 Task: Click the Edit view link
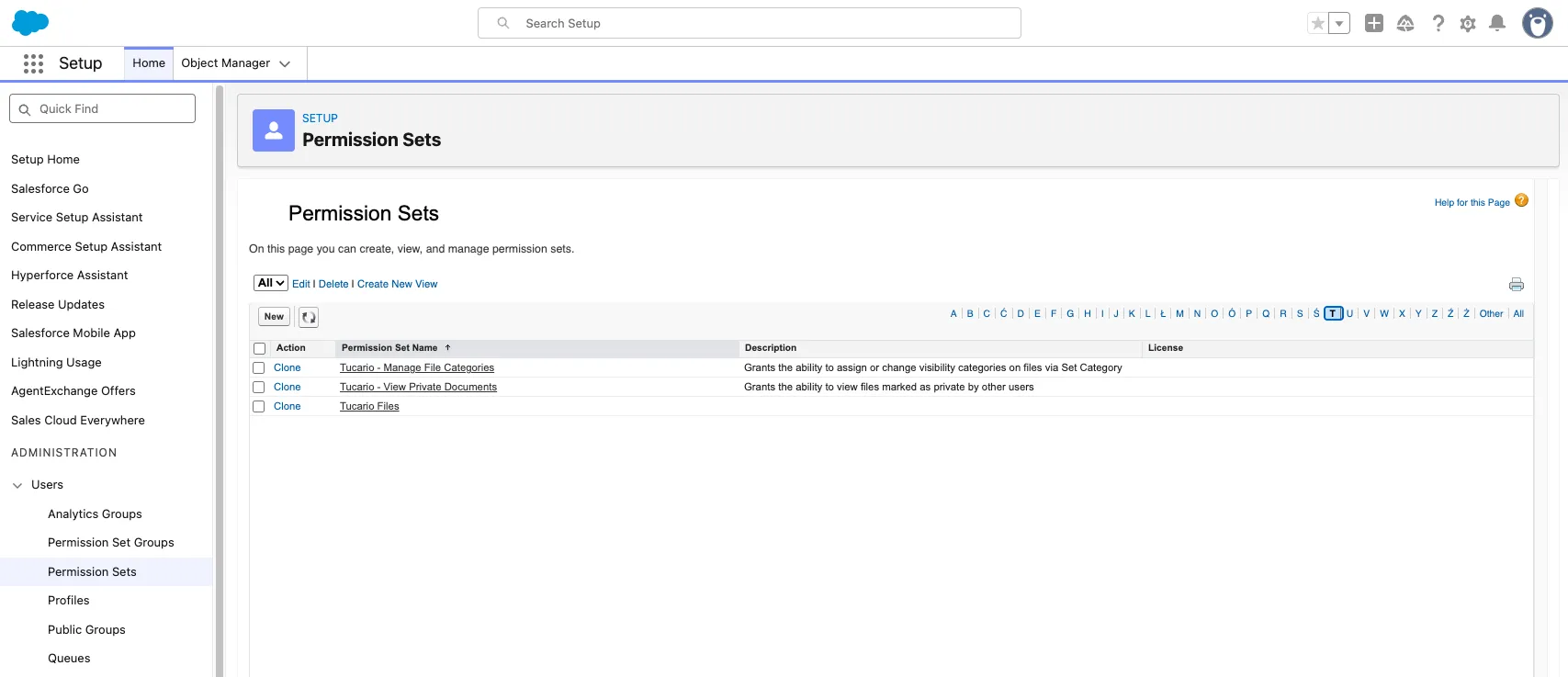click(301, 285)
